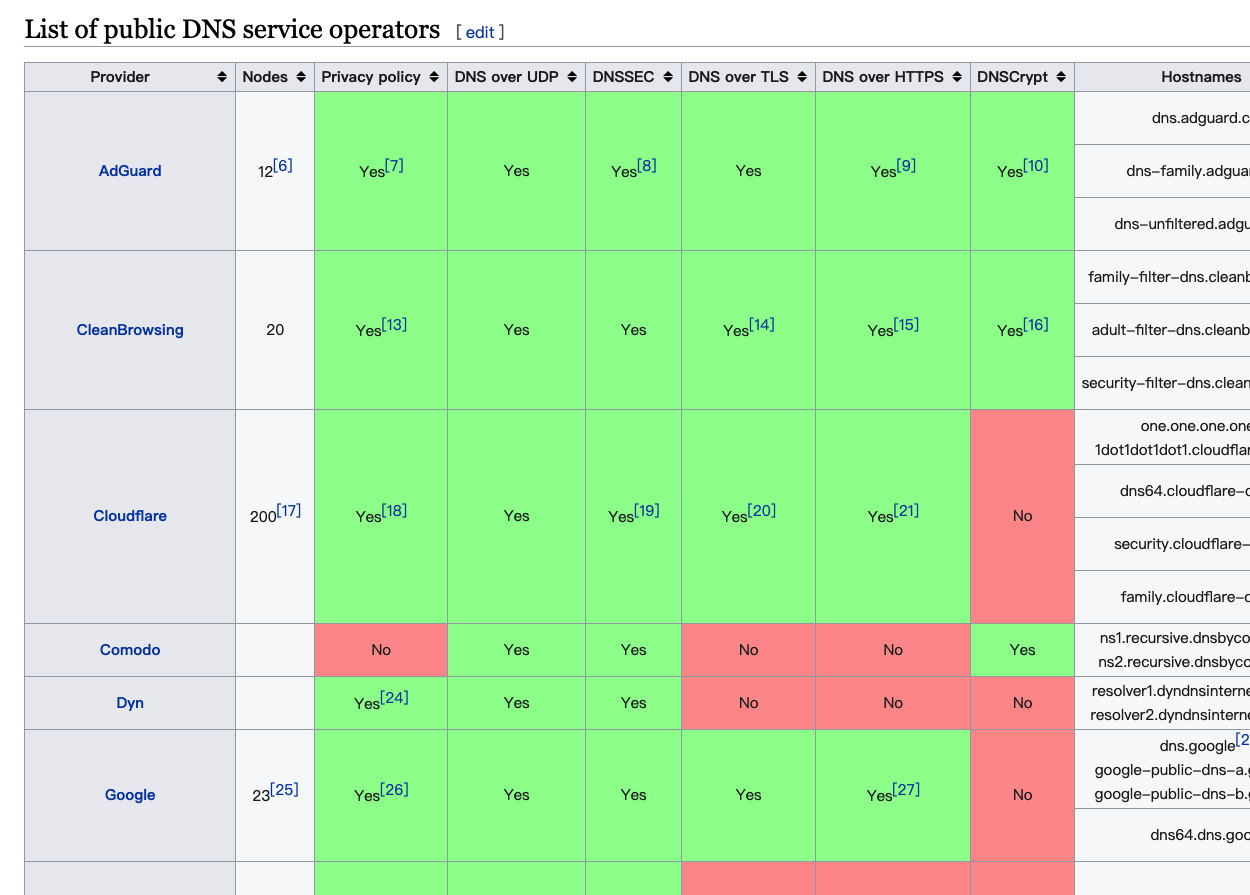This screenshot has height=895, width=1250.
Task: Open footnote reference 6 for AdGuard nodes
Action: (x=283, y=165)
